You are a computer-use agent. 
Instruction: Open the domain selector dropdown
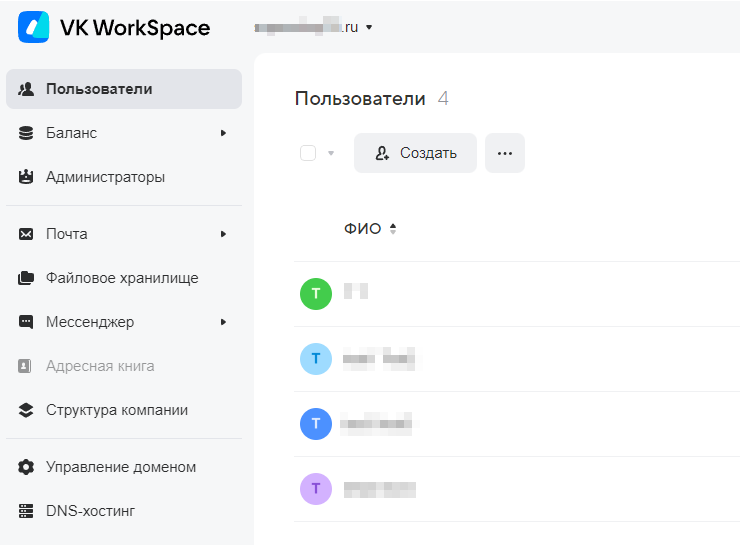click(369, 28)
